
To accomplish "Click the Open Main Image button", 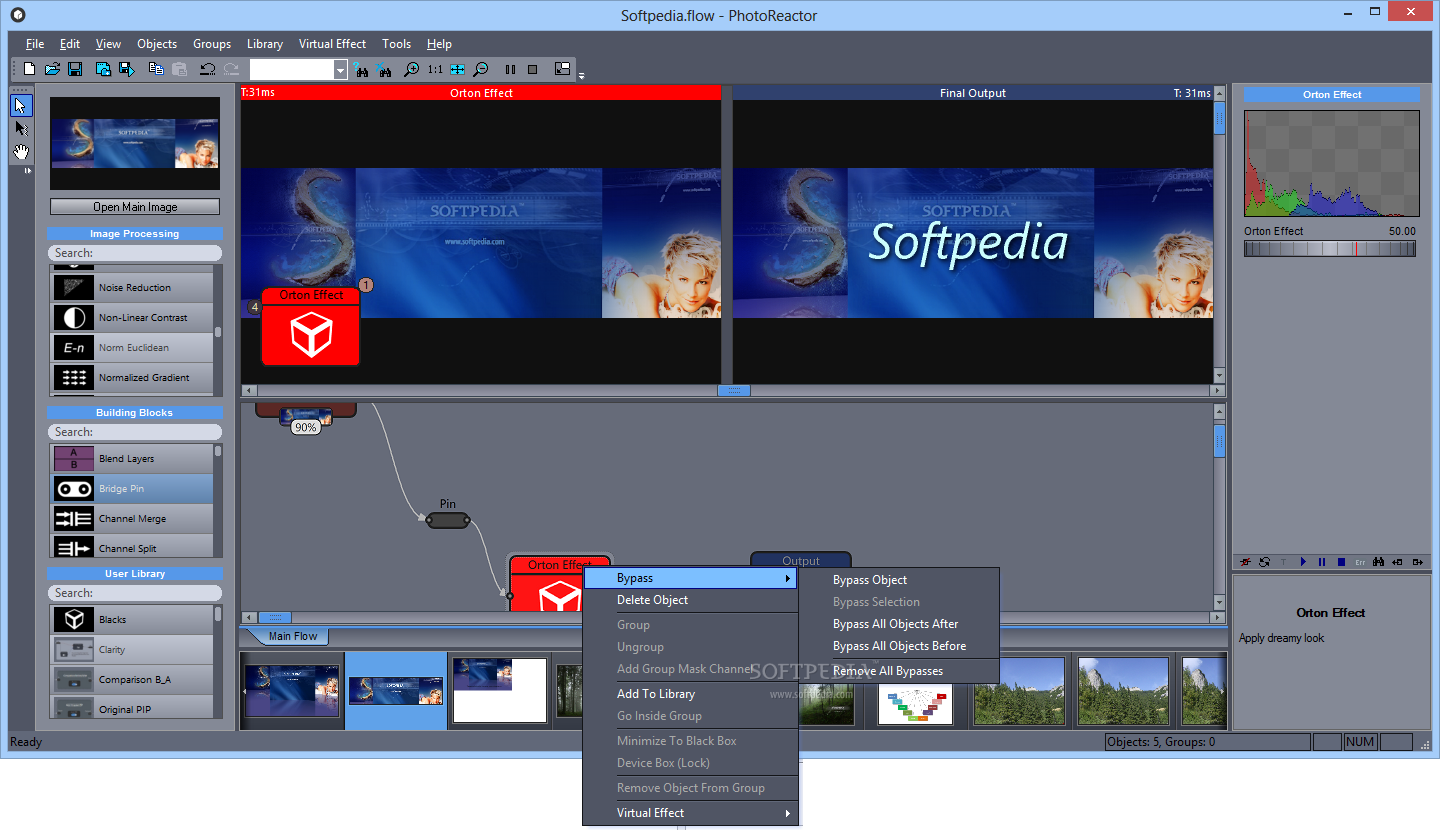I will [135, 207].
